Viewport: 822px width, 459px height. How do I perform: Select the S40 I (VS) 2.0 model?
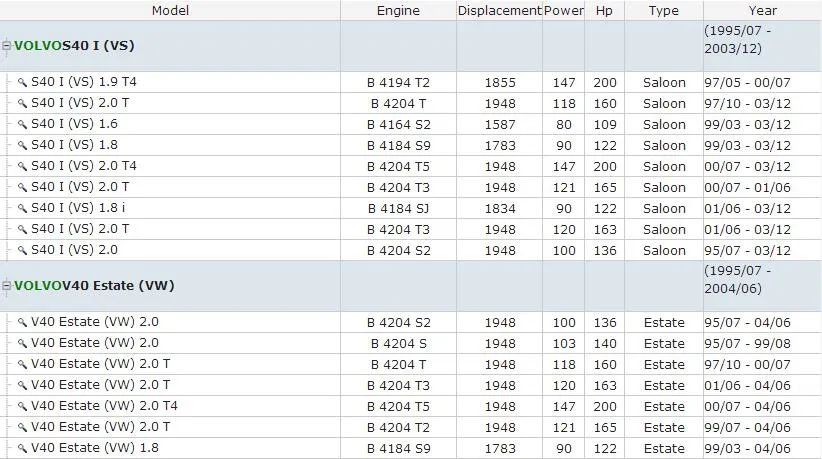(x=74, y=249)
